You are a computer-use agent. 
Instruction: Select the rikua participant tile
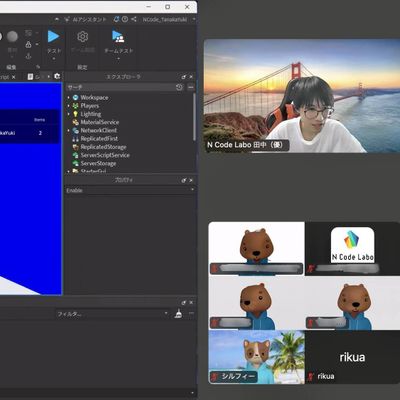pyautogui.click(x=353, y=357)
